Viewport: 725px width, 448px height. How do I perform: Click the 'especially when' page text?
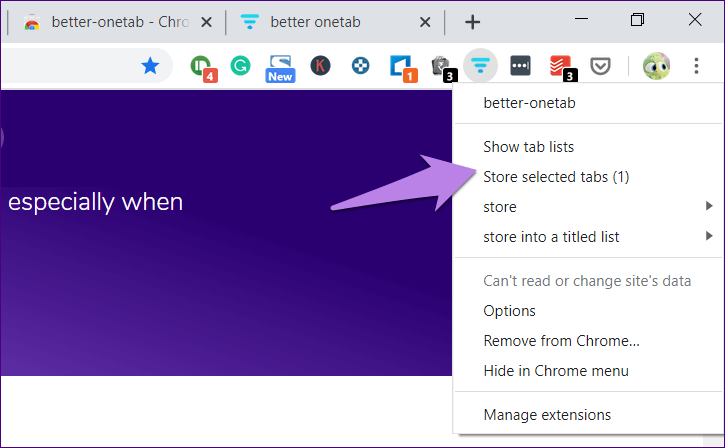click(96, 203)
